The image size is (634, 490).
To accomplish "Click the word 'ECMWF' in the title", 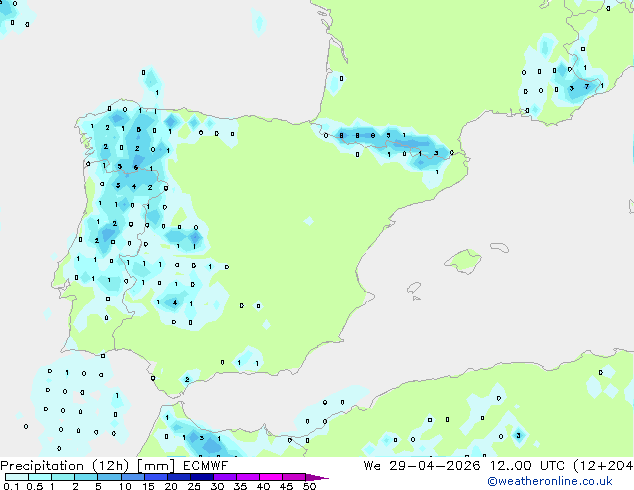I will tap(205, 466).
